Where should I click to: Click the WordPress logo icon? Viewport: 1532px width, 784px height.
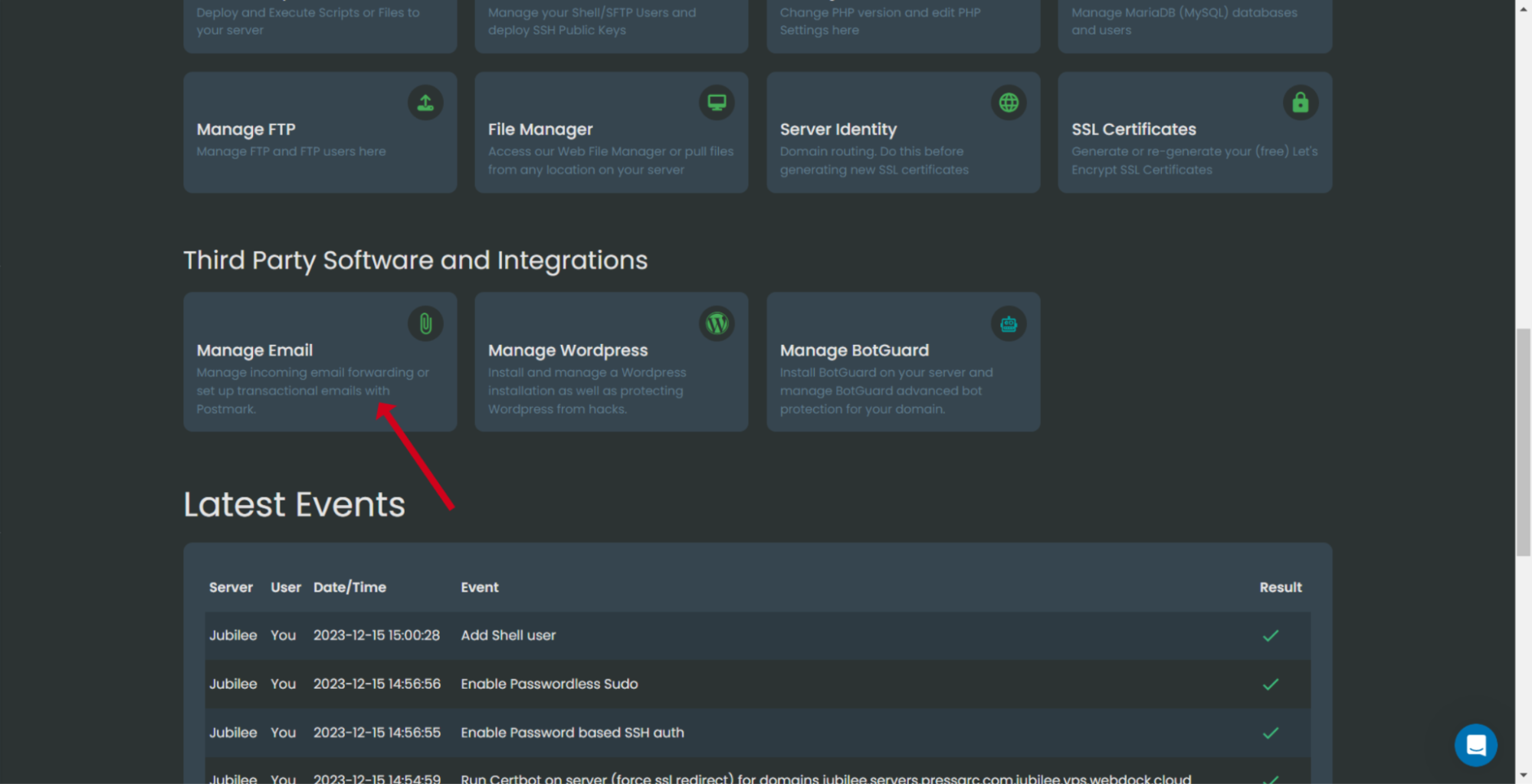tap(717, 323)
